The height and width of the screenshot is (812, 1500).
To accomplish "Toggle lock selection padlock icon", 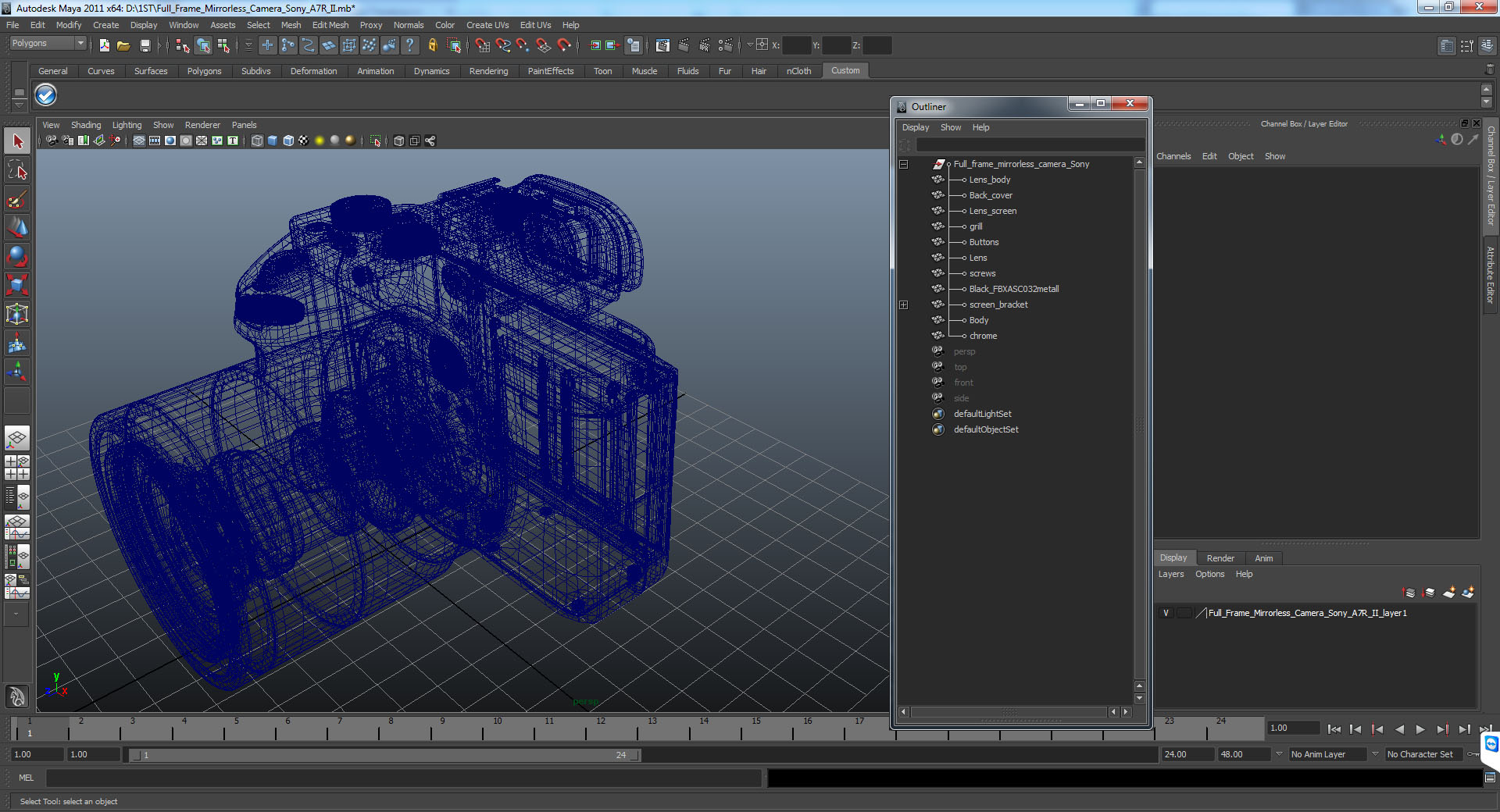I will tap(432, 45).
